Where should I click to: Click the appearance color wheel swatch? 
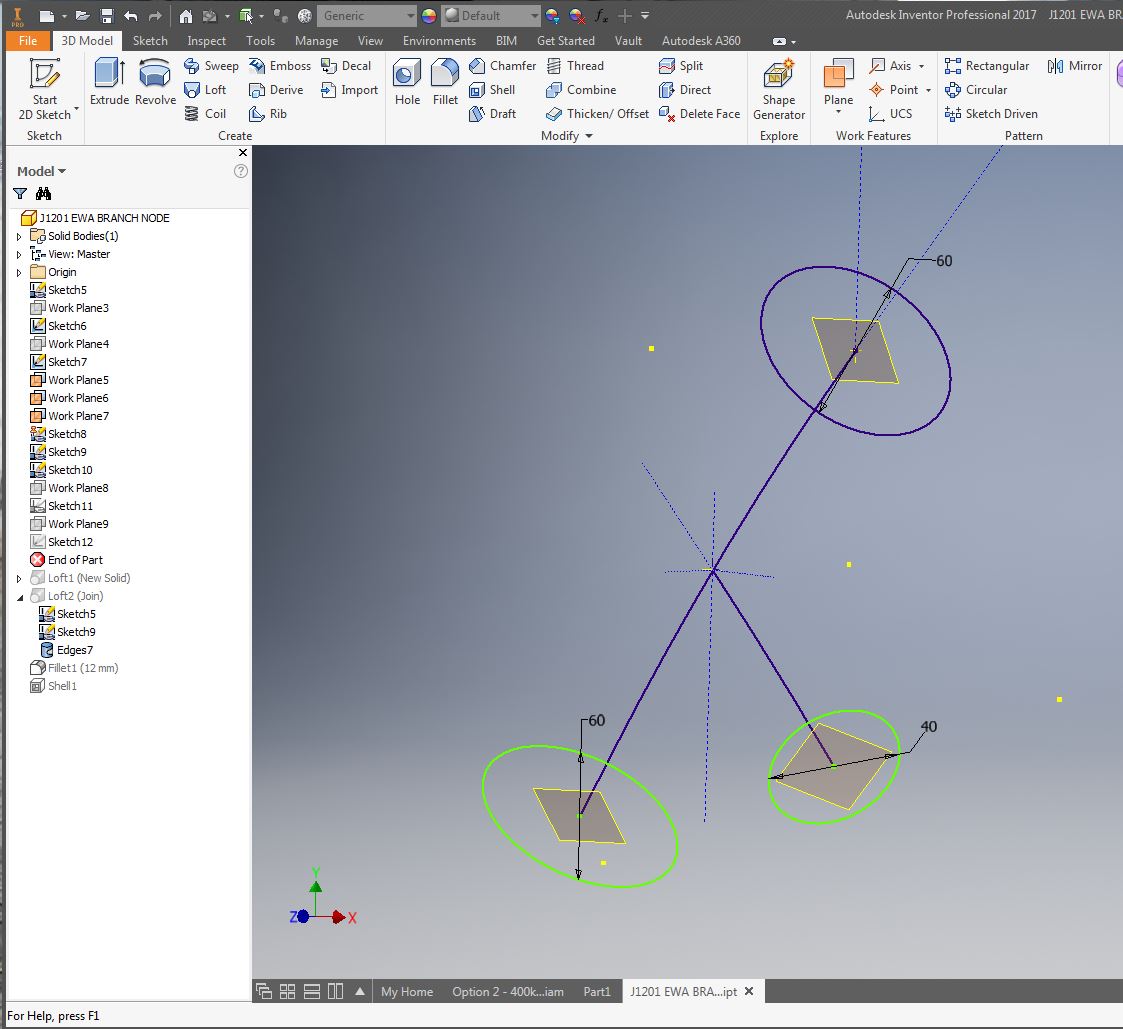tap(428, 15)
